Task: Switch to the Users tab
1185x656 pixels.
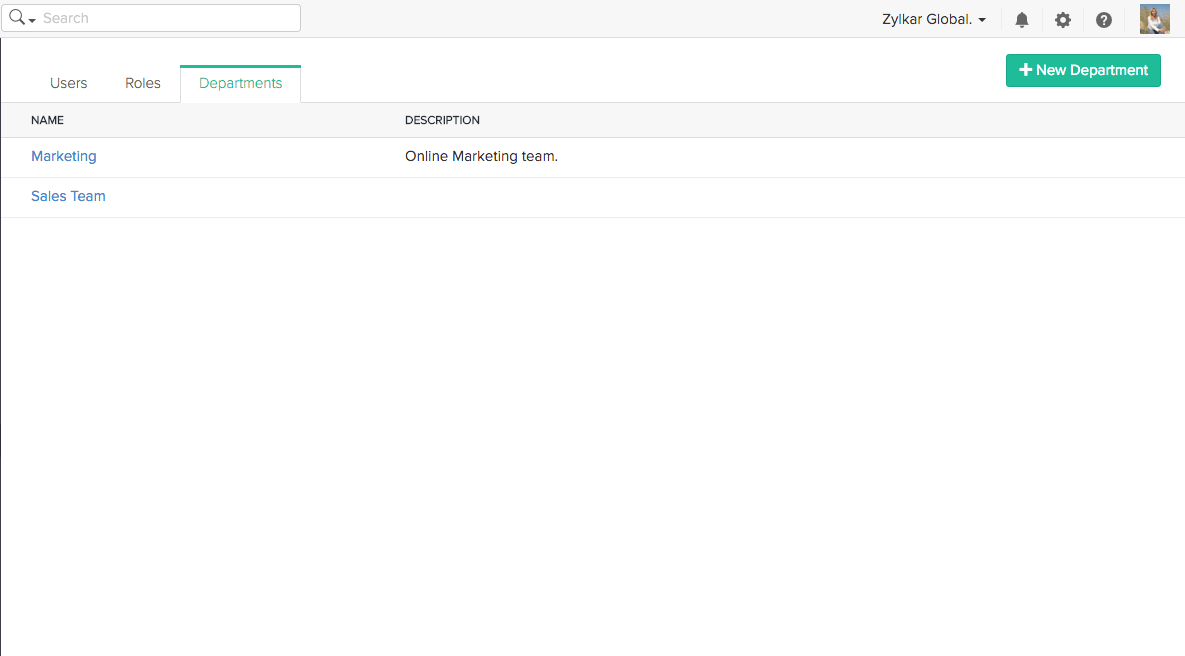Action: 69,83
